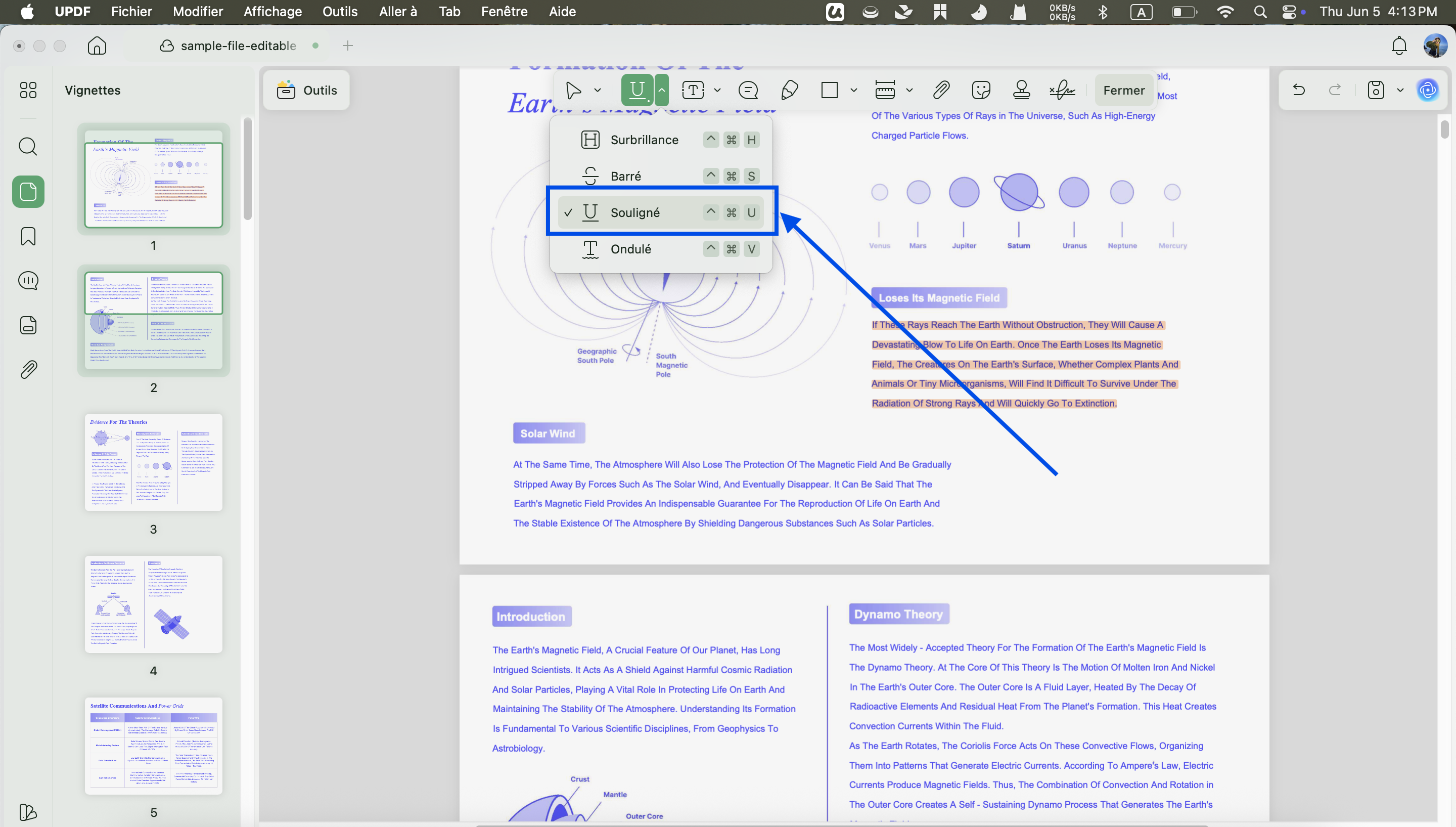1456x827 pixels.
Task: Toggle the thumbnails panel sidebar button
Action: point(28,191)
